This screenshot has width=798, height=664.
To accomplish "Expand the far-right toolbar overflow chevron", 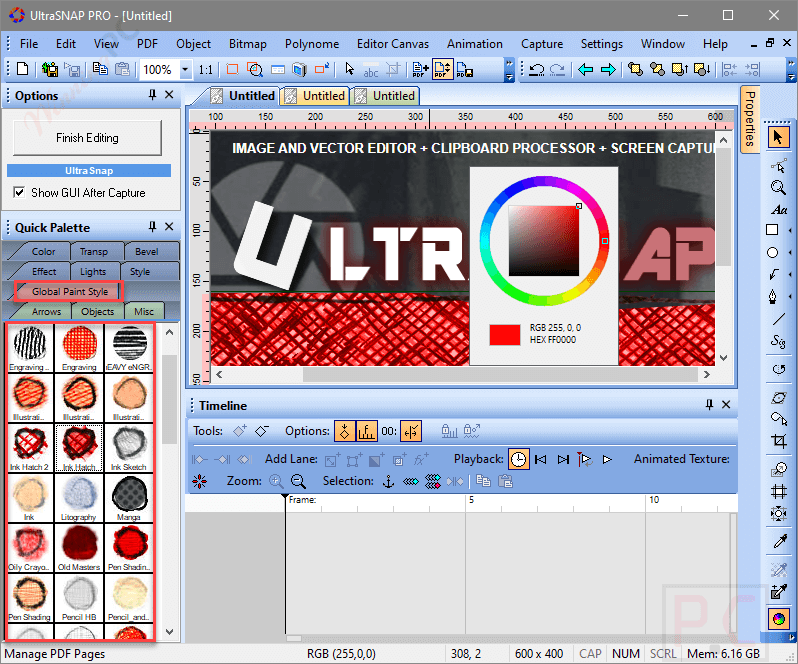I will click(x=791, y=70).
